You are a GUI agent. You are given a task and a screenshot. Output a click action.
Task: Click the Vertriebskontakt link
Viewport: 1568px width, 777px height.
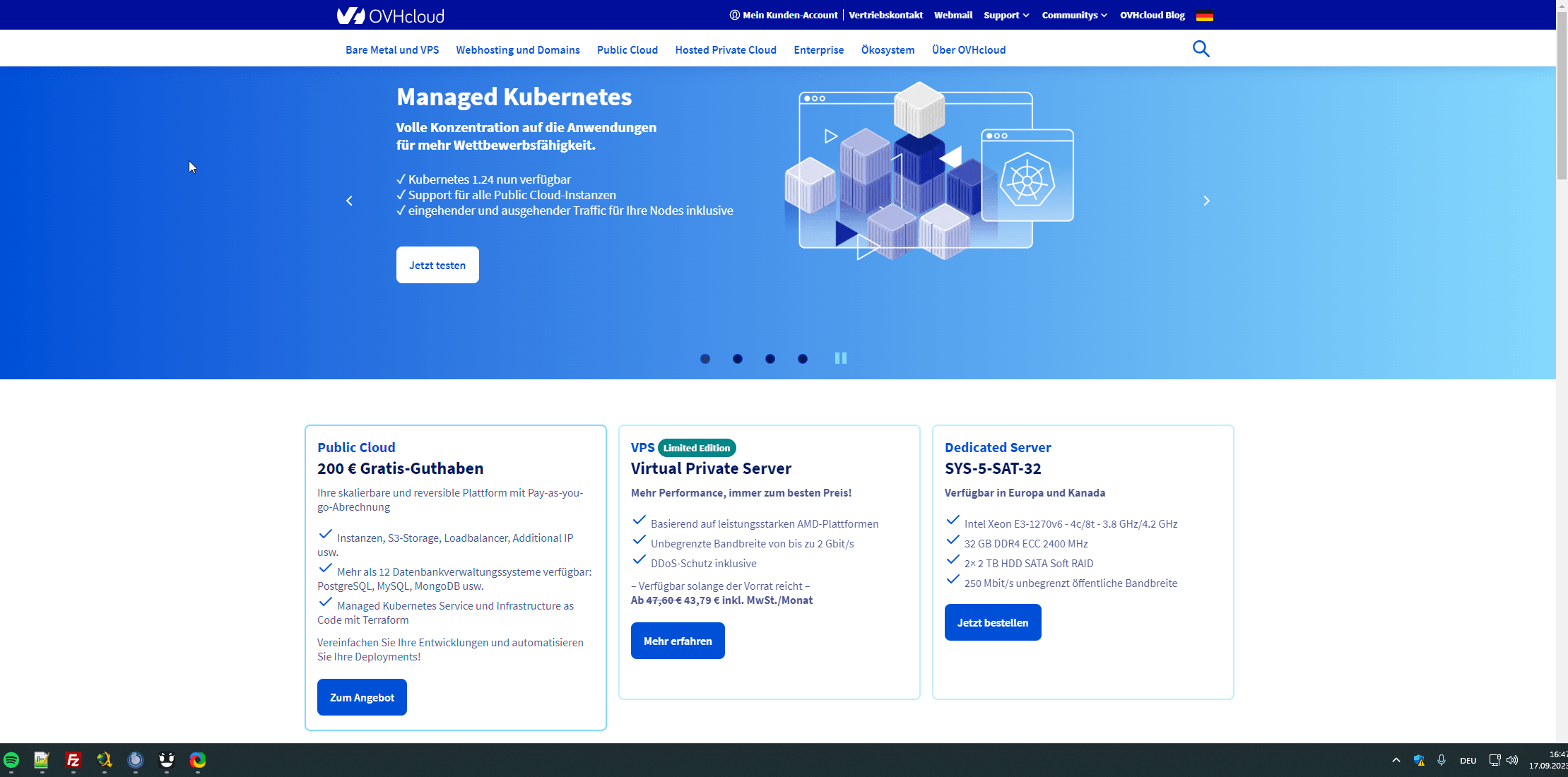point(885,15)
